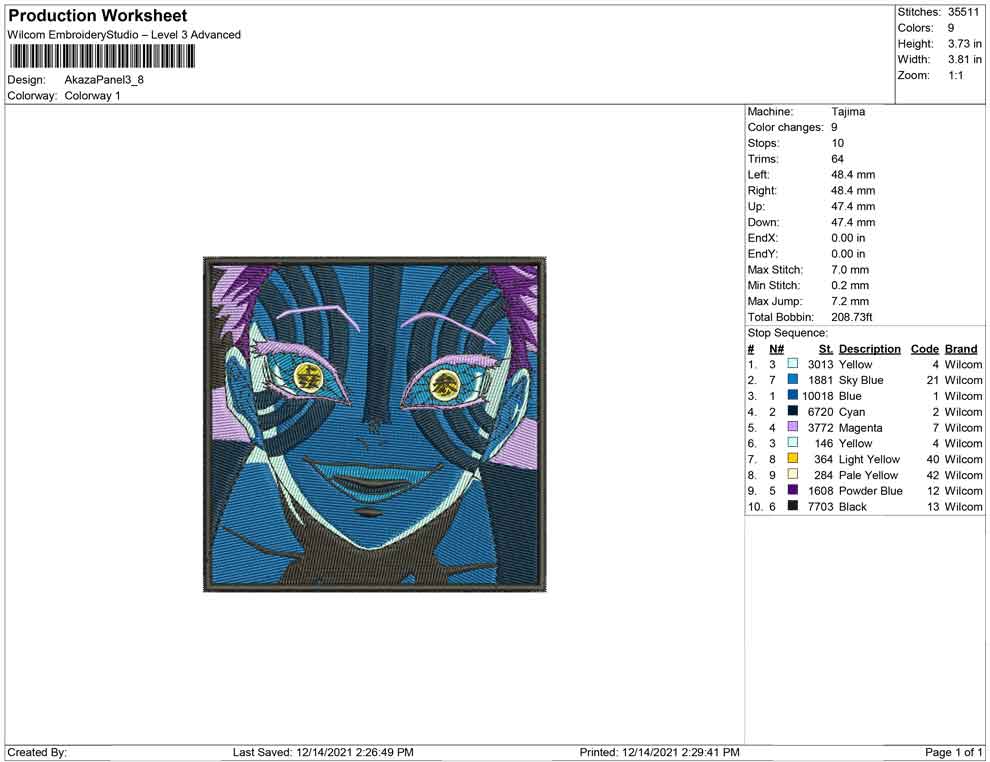990x762 pixels.
Task: Click the Powder Blue description text
Action: 871,491
